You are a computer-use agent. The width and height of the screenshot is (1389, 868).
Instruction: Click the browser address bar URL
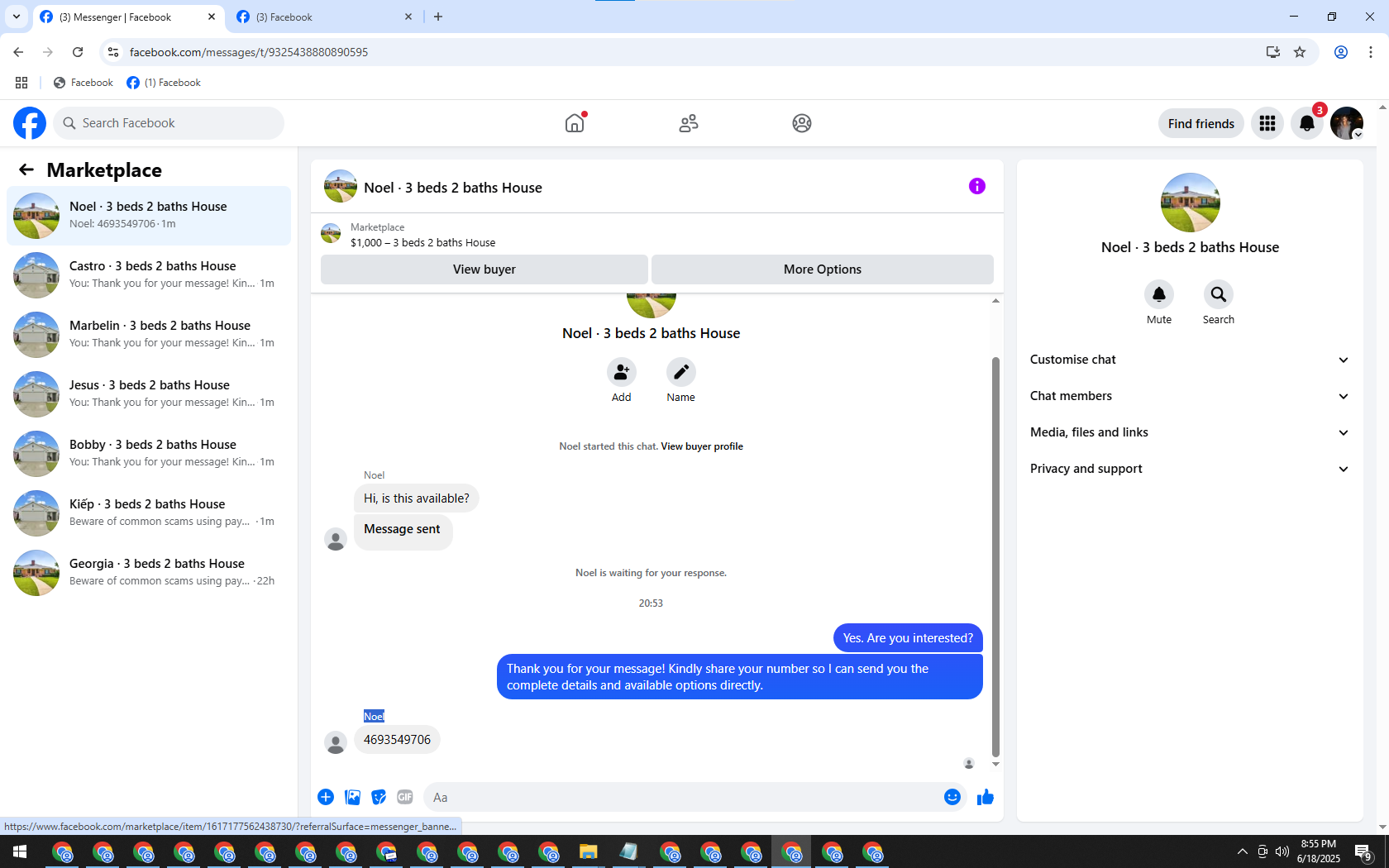[x=249, y=52]
